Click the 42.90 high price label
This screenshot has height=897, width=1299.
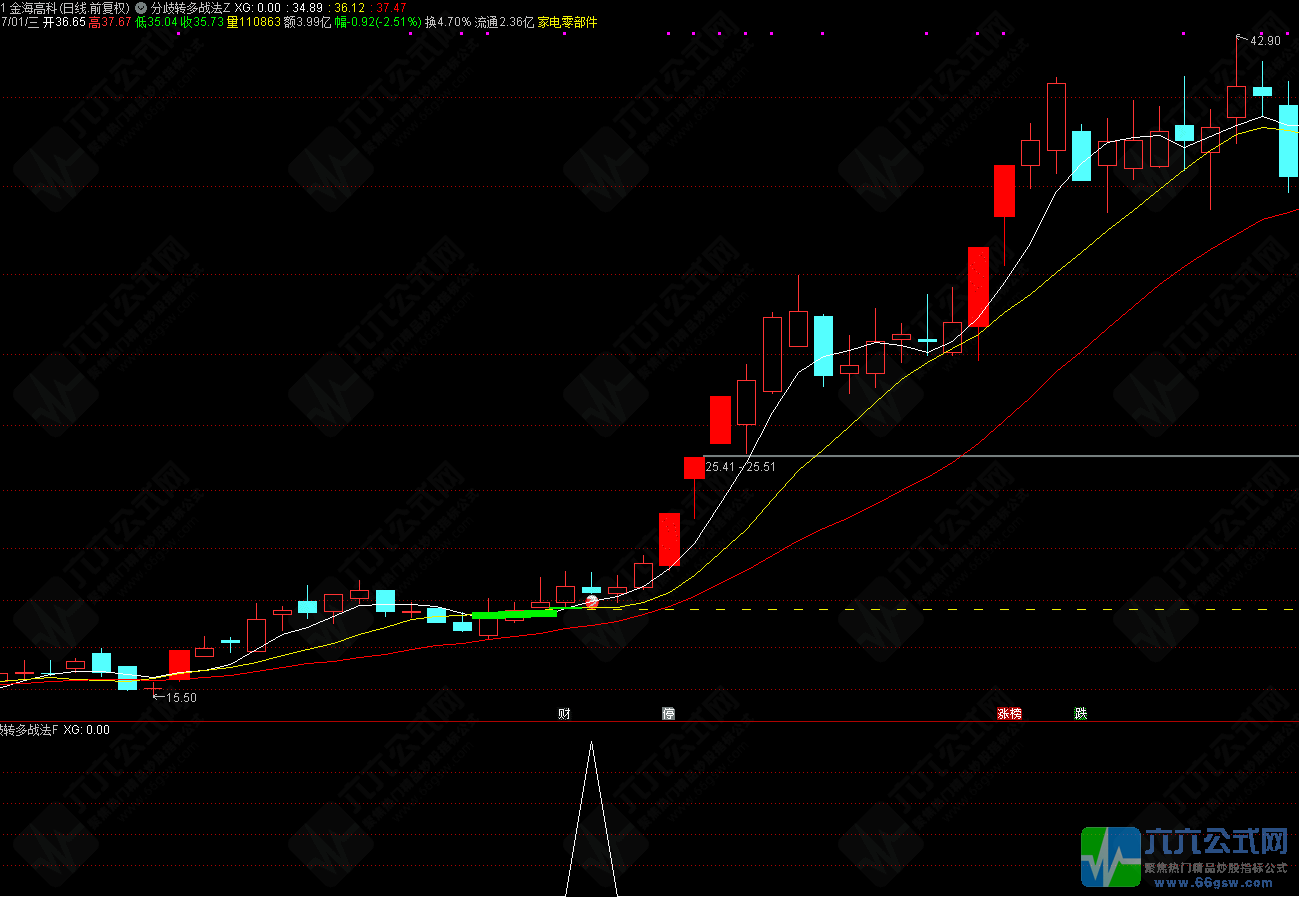pyautogui.click(x=1265, y=41)
